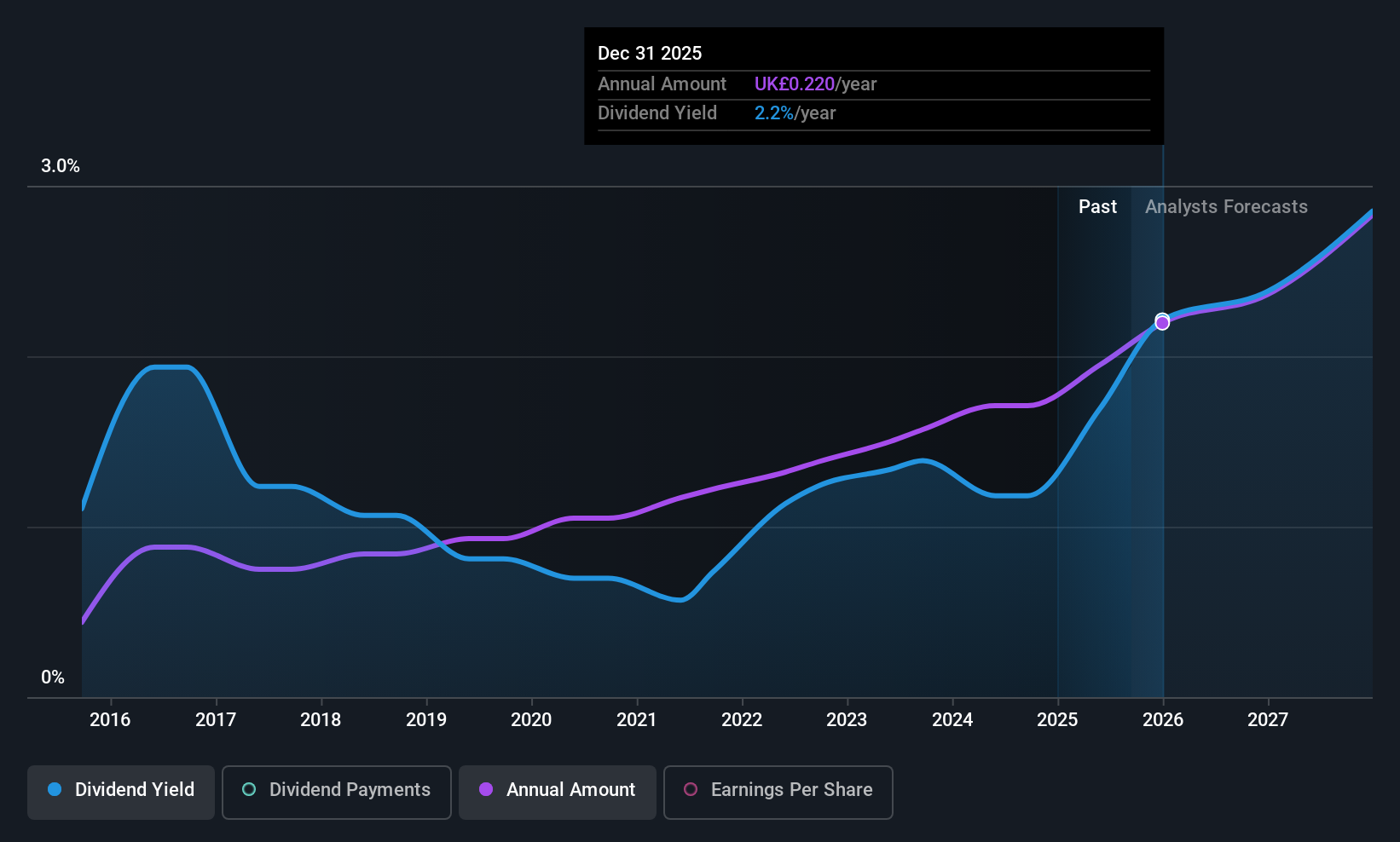Click the 2020 x-axis year label
The image size is (1400, 842).
531,719
